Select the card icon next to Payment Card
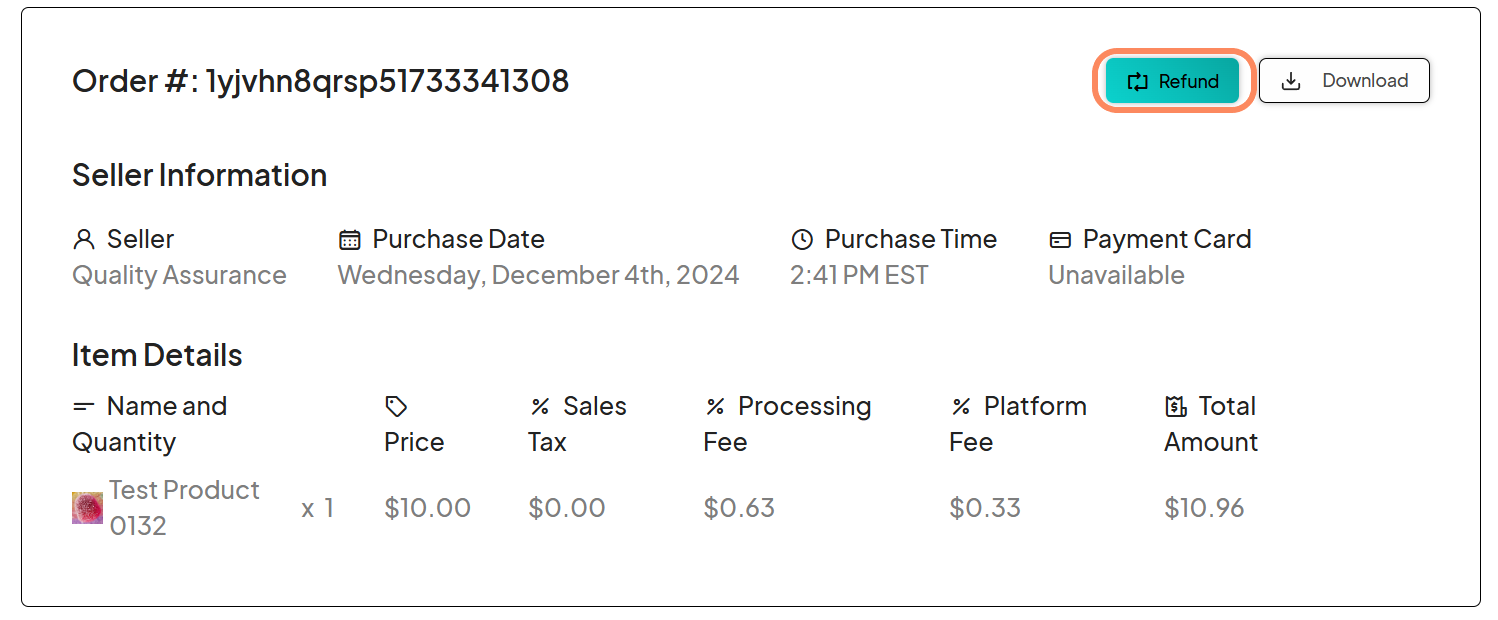Screen dimensions: 1498x620 (x=1059, y=238)
